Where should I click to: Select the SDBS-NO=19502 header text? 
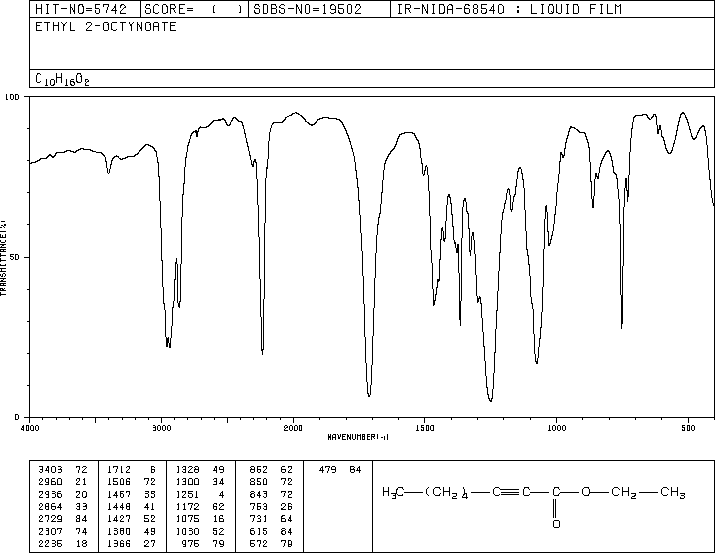(x=307, y=9)
